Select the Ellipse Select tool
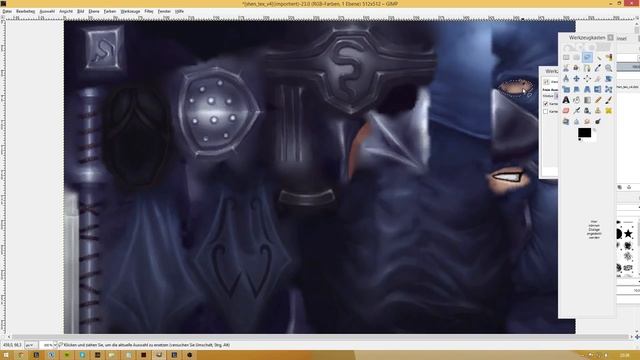This screenshot has width=640, height=360. (x=576, y=57)
